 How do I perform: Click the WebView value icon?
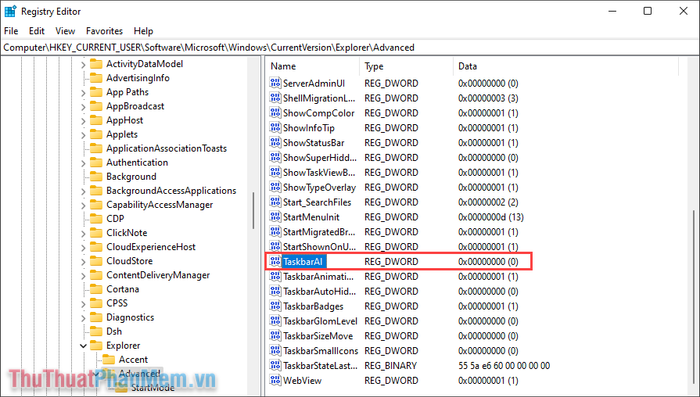pos(275,380)
